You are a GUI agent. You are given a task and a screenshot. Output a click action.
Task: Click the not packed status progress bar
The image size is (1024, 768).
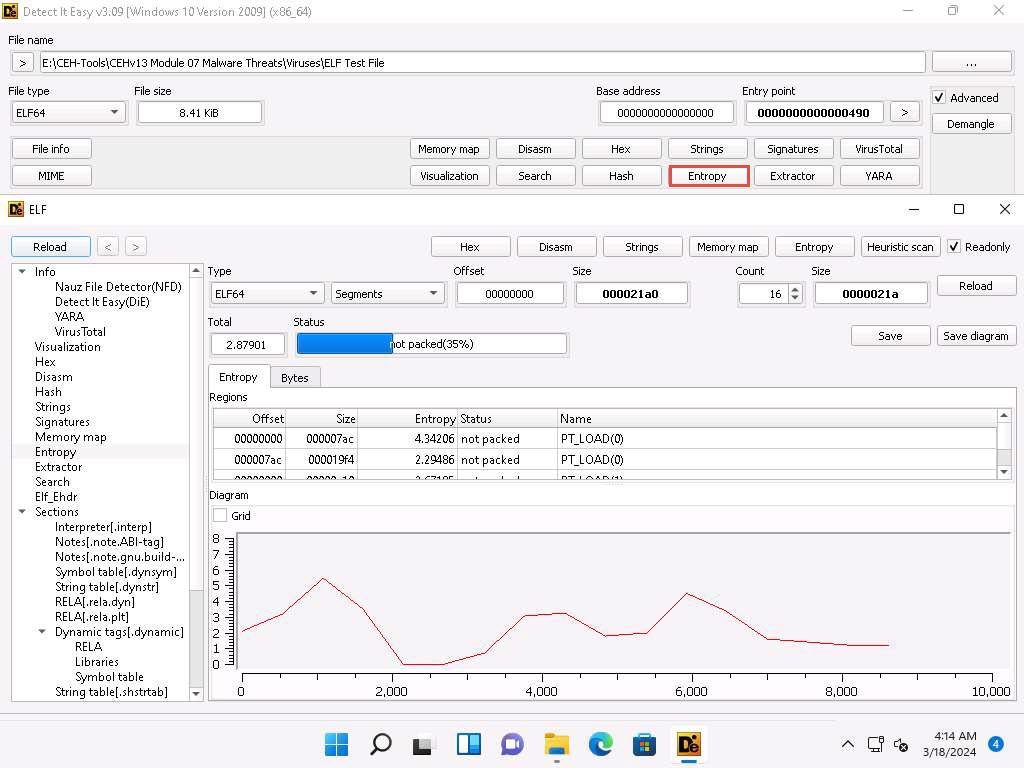click(431, 344)
